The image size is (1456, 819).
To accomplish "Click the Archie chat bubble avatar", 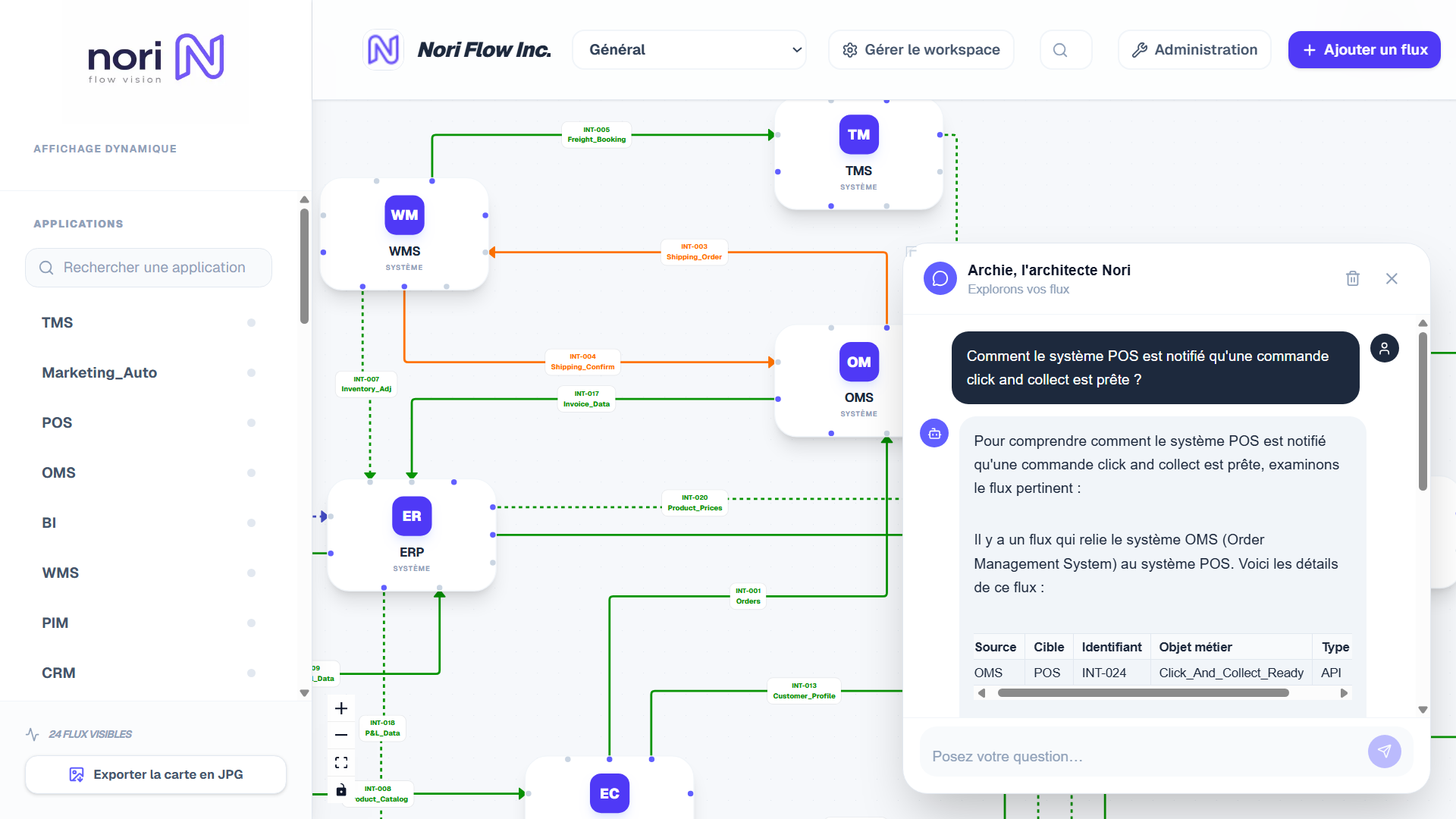I will 940,278.
